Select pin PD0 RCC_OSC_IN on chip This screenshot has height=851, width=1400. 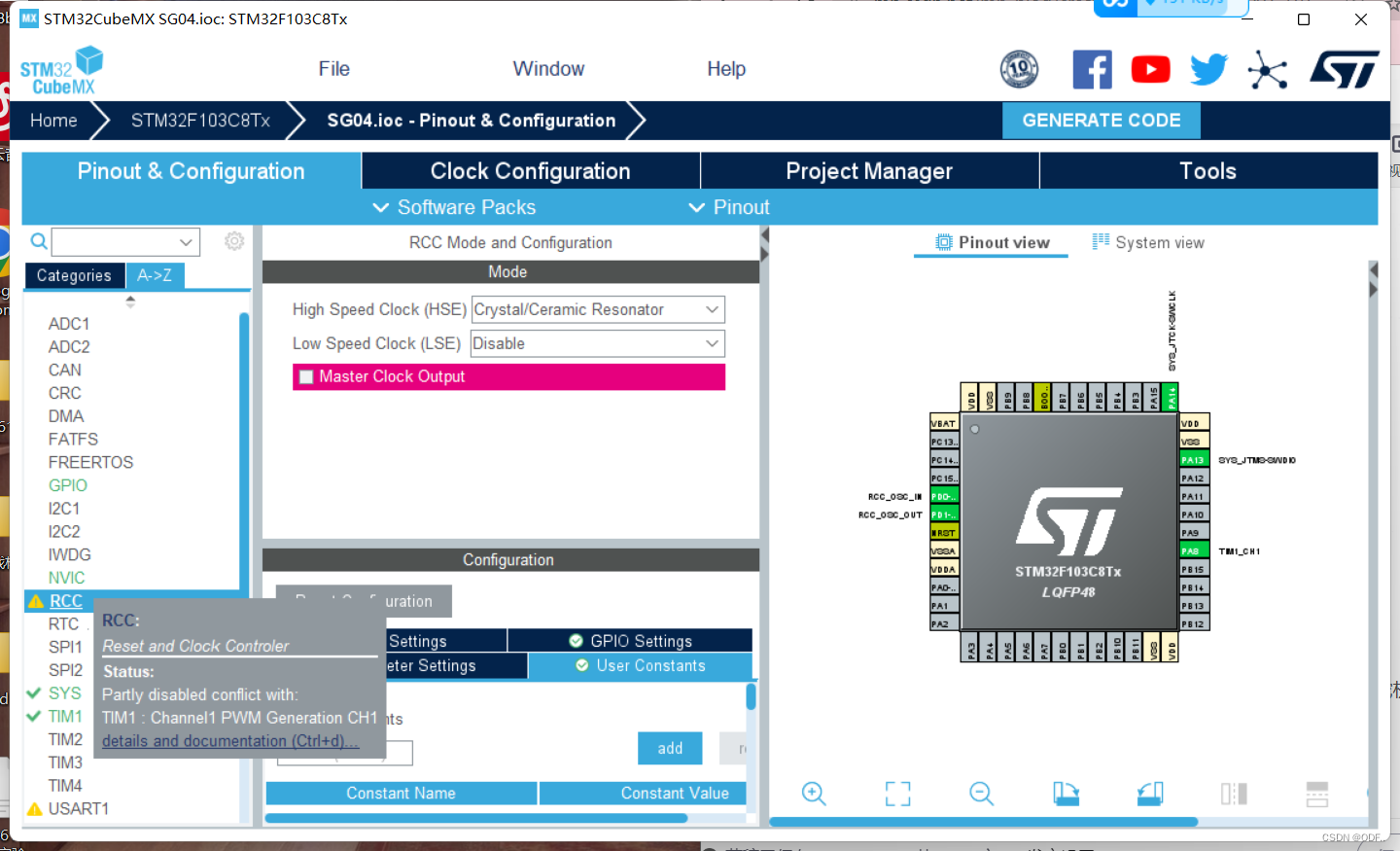(x=945, y=496)
